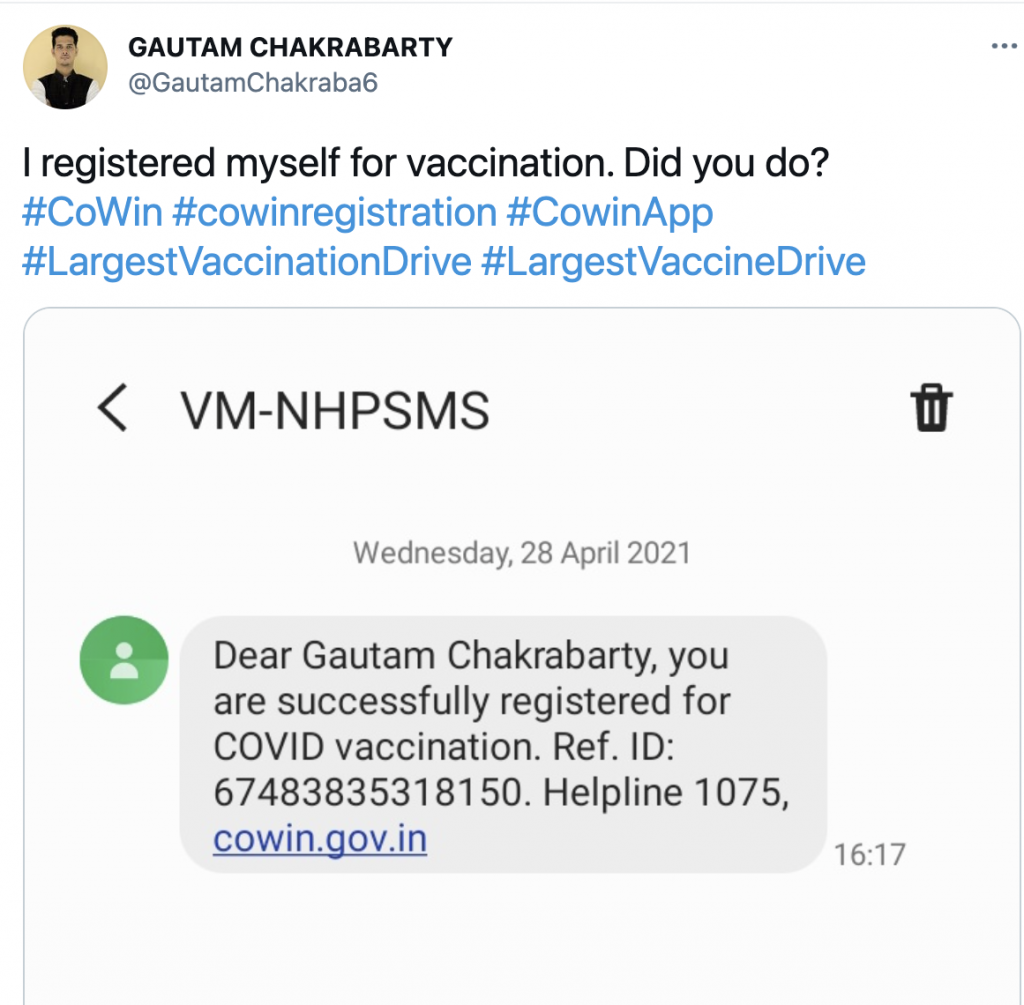Open the cowin.gov.in link
Image resolution: width=1024 pixels, height=1005 pixels.
pyautogui.click(x=320, y=838)
